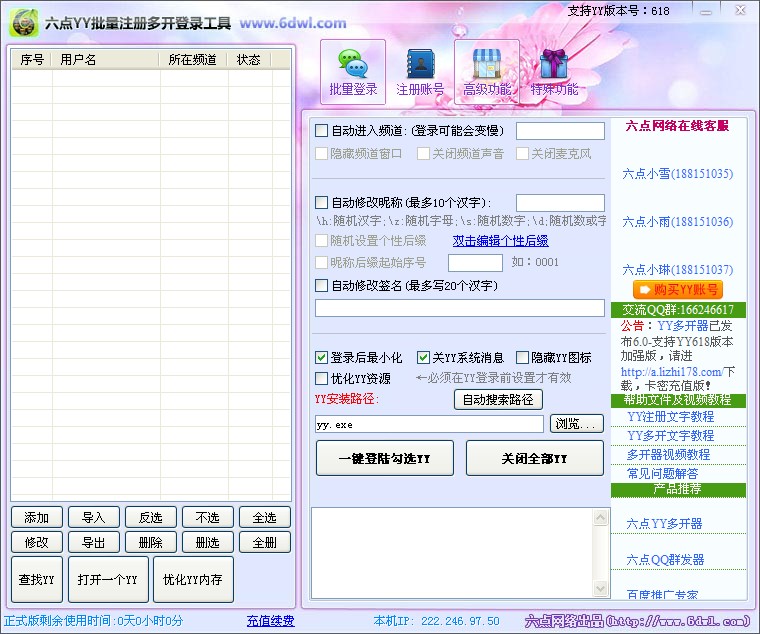Viewport: 760px width, 634px height.
Task: Open the 注册账号 tab
Action: point(420,72)
